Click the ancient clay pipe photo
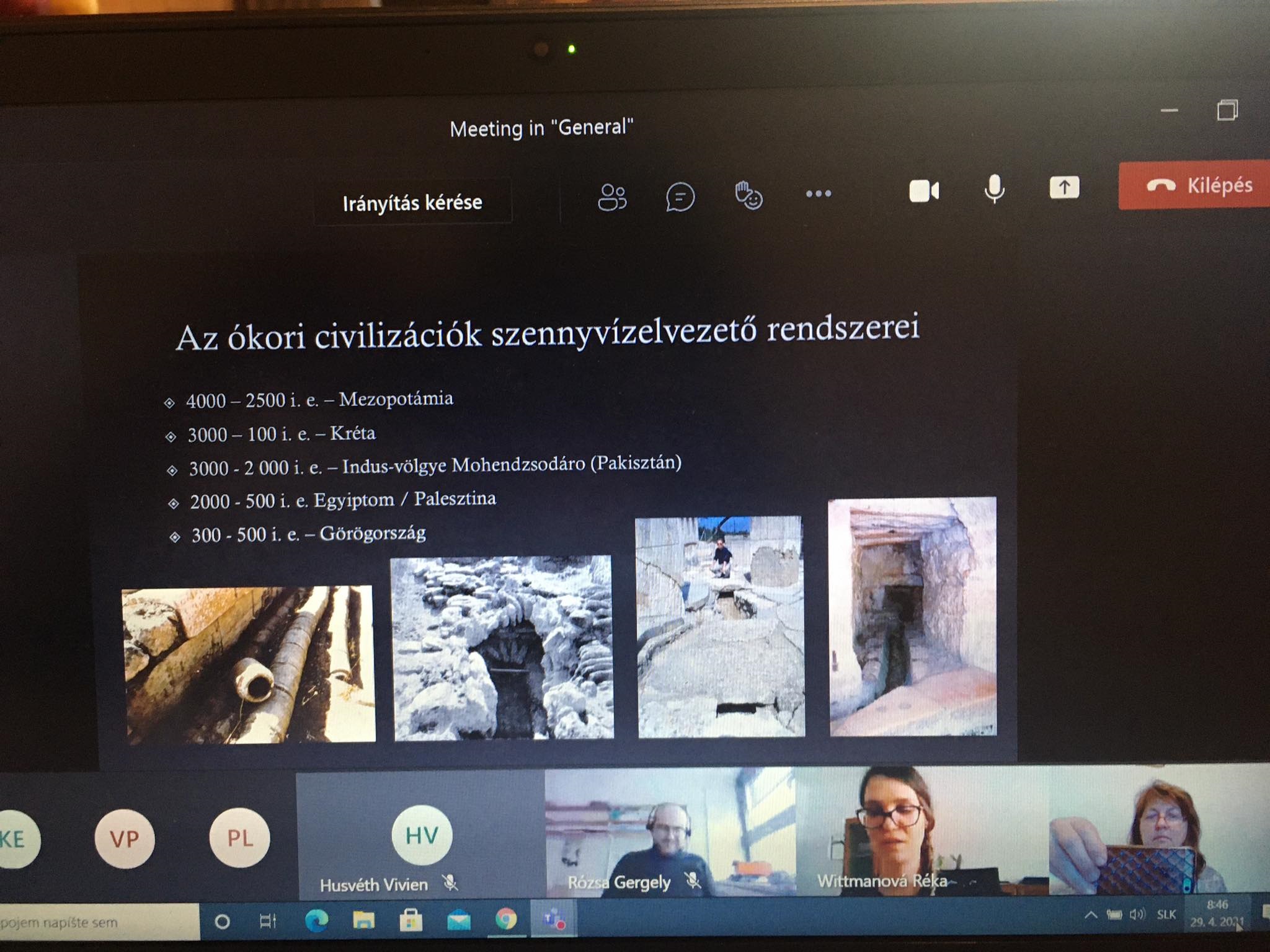Viewport: 1270px width, 952px height. [249, 664]
